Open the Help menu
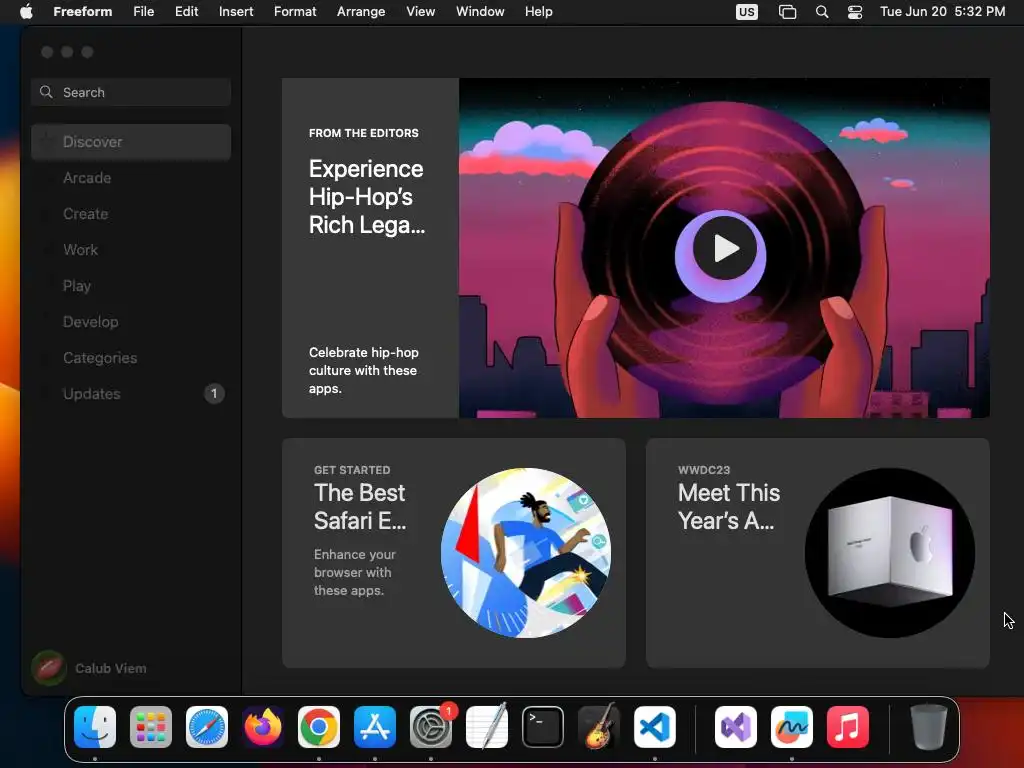The image size is (1024, 768). (539, 12)
